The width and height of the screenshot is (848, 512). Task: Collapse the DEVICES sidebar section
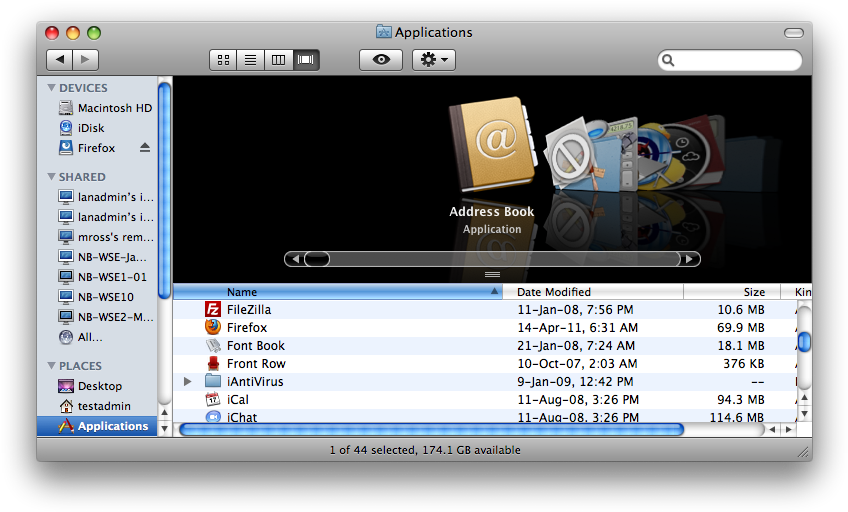coord(51,88)
